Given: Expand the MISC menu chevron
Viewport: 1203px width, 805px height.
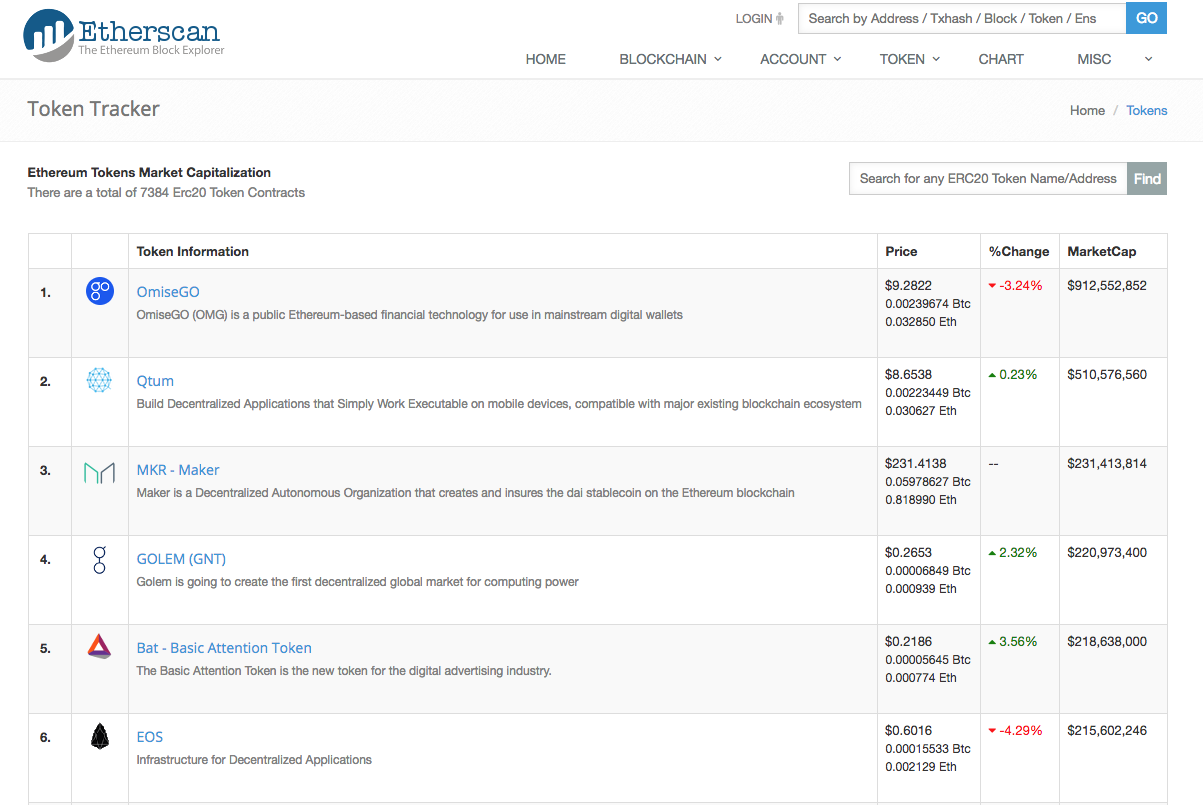Looking at the screenshot, I should point(1148,59).
